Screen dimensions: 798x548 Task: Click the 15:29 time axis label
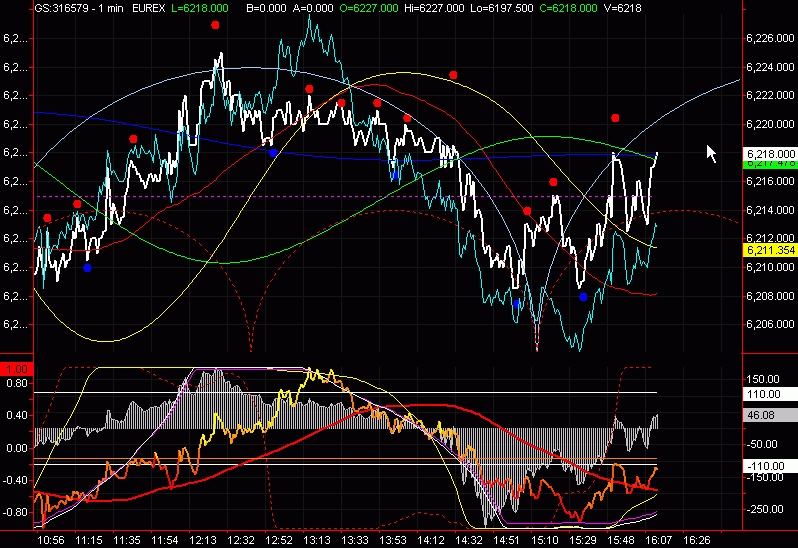583,540
